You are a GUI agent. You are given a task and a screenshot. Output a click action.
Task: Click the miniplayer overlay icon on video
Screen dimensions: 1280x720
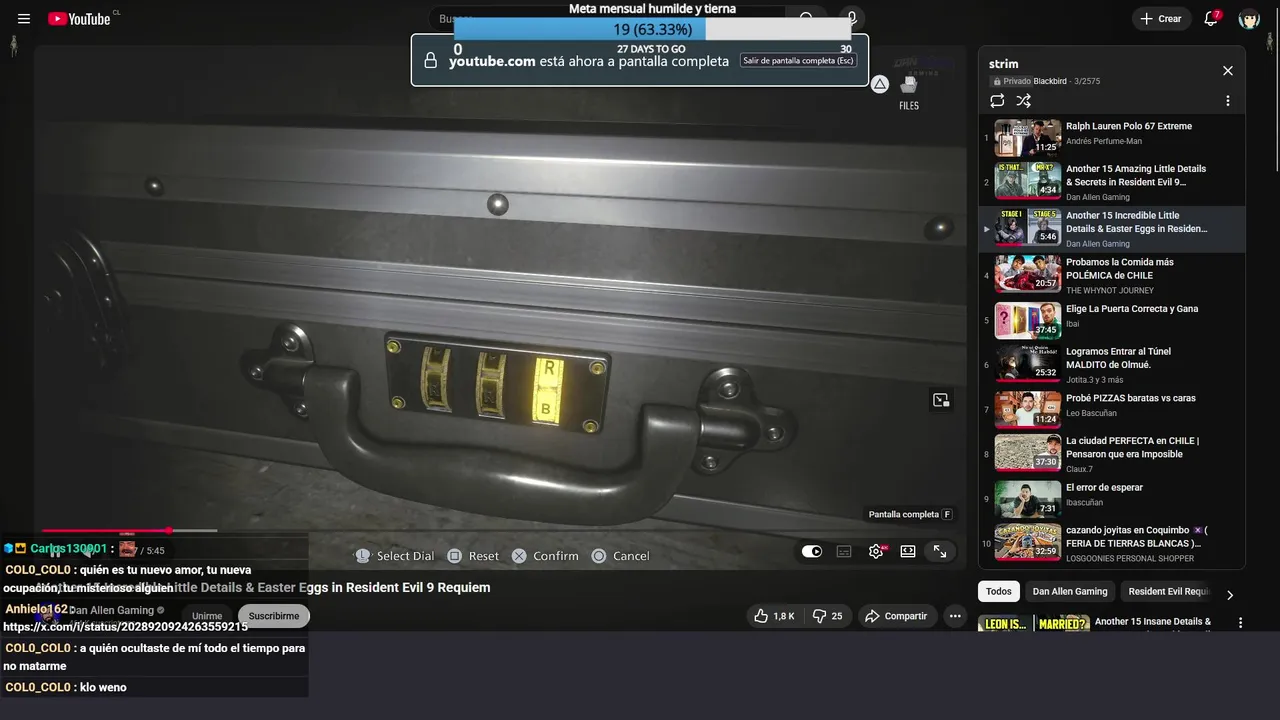(x=941, y=400)
